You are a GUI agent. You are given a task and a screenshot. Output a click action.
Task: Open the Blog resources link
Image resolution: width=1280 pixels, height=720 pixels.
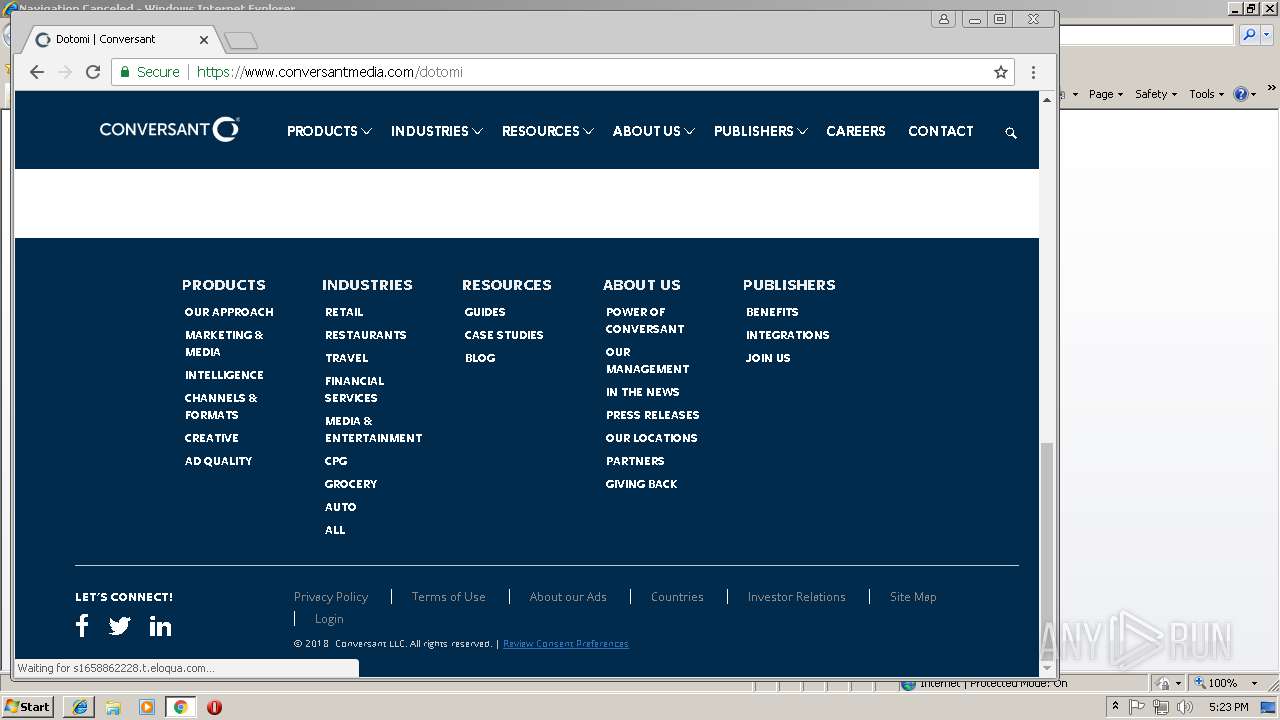tap(480, 358)
